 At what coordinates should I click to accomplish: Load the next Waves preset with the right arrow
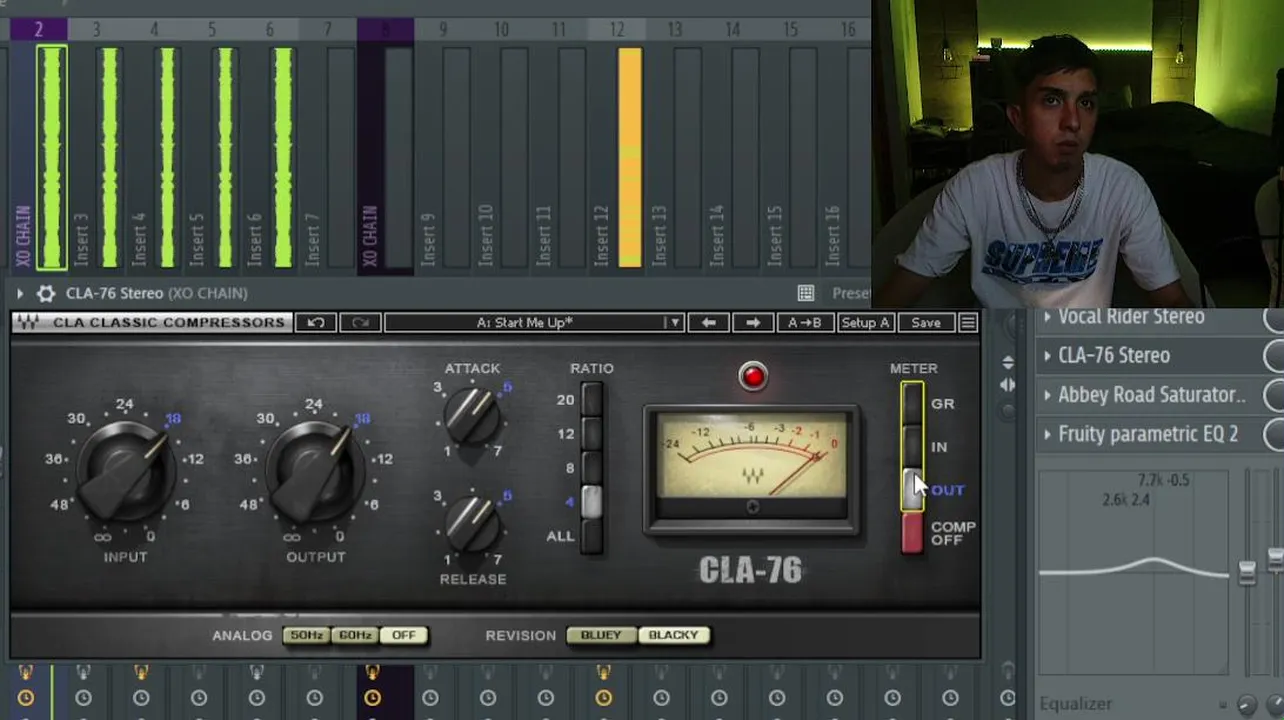[753, 322]
